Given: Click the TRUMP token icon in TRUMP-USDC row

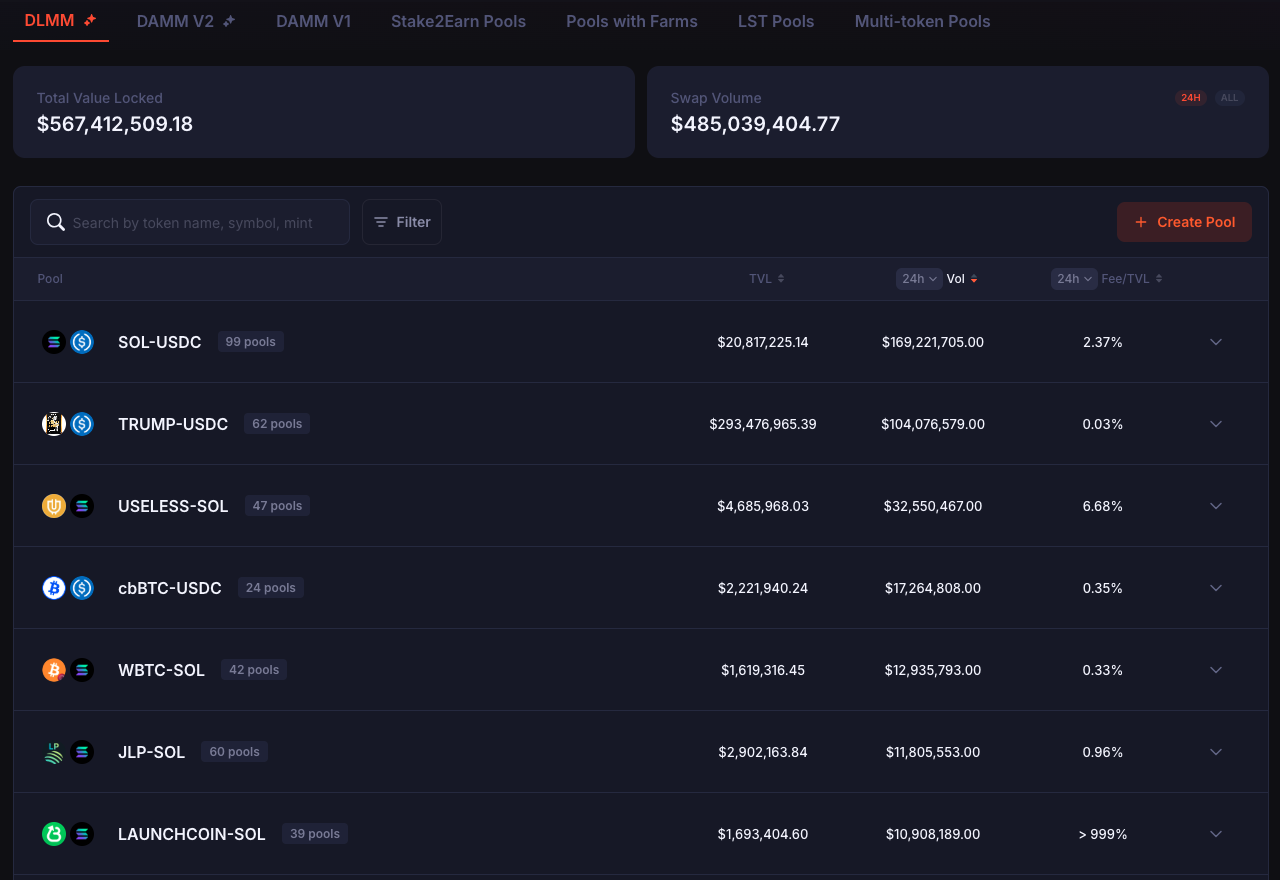Looking at the screenshot, I should tap(54, 424).
